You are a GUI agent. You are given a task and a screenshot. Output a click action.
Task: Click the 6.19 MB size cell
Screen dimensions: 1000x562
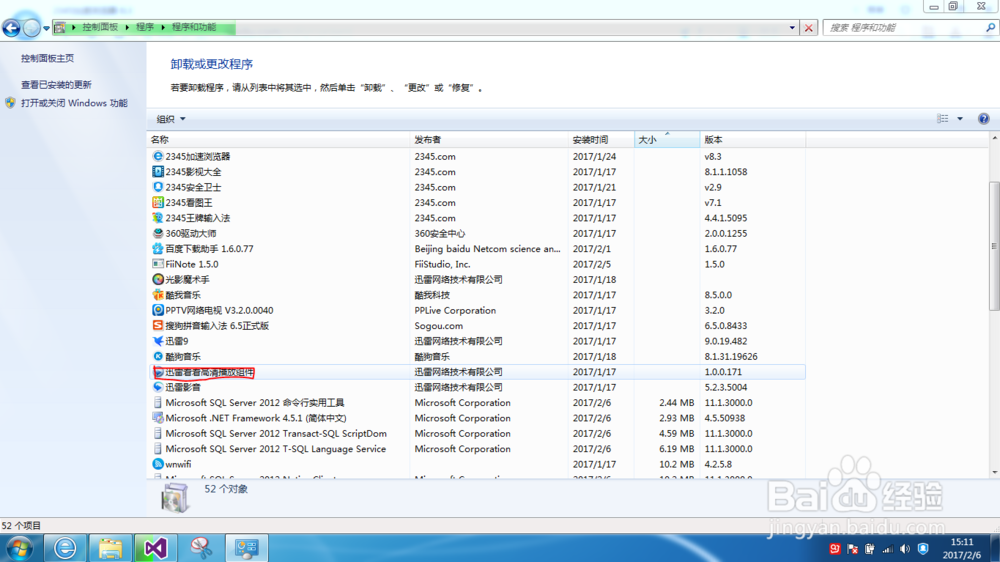[677, 448]
